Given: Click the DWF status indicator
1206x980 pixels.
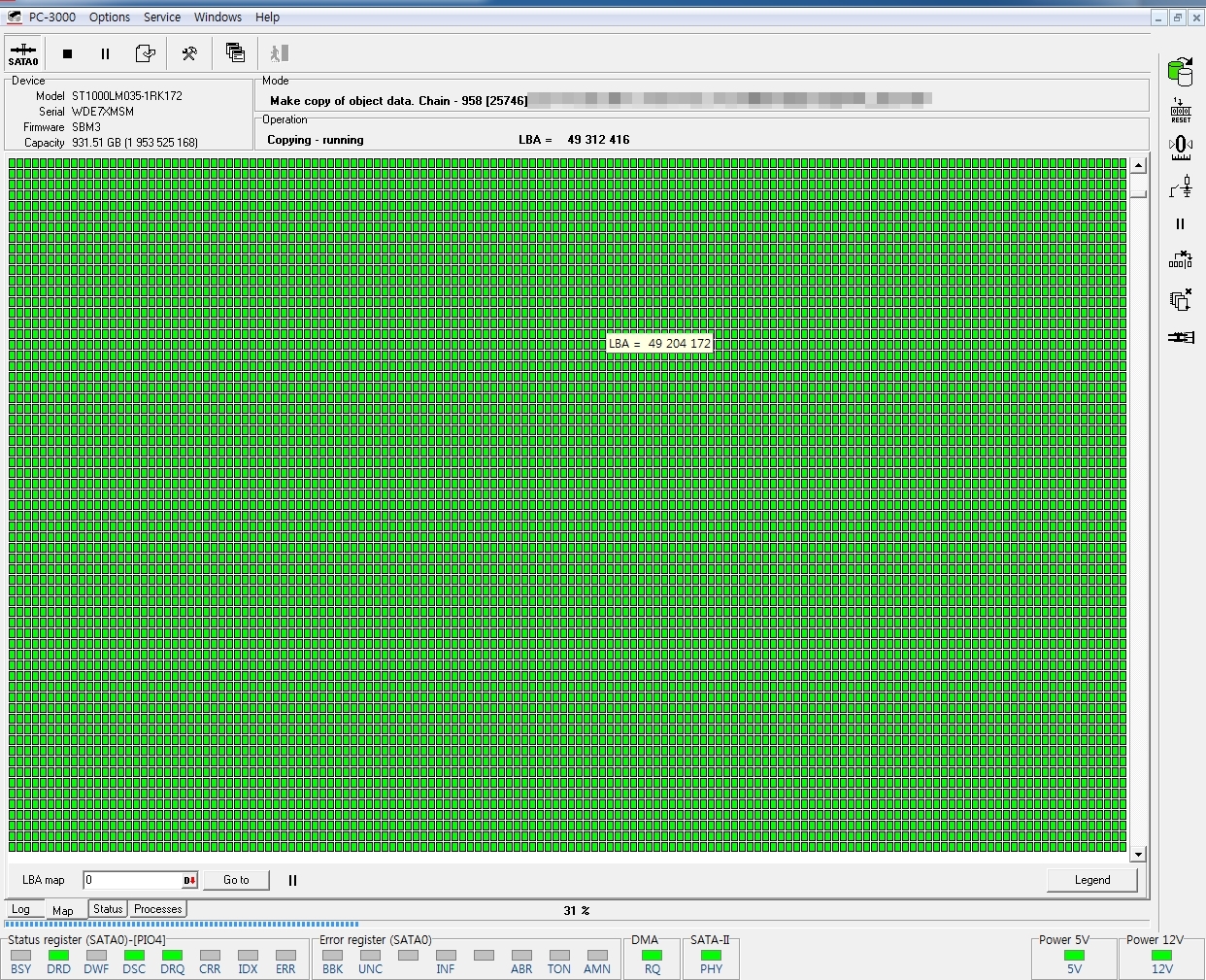Looking at the screenshot, I should coord(96,956).
